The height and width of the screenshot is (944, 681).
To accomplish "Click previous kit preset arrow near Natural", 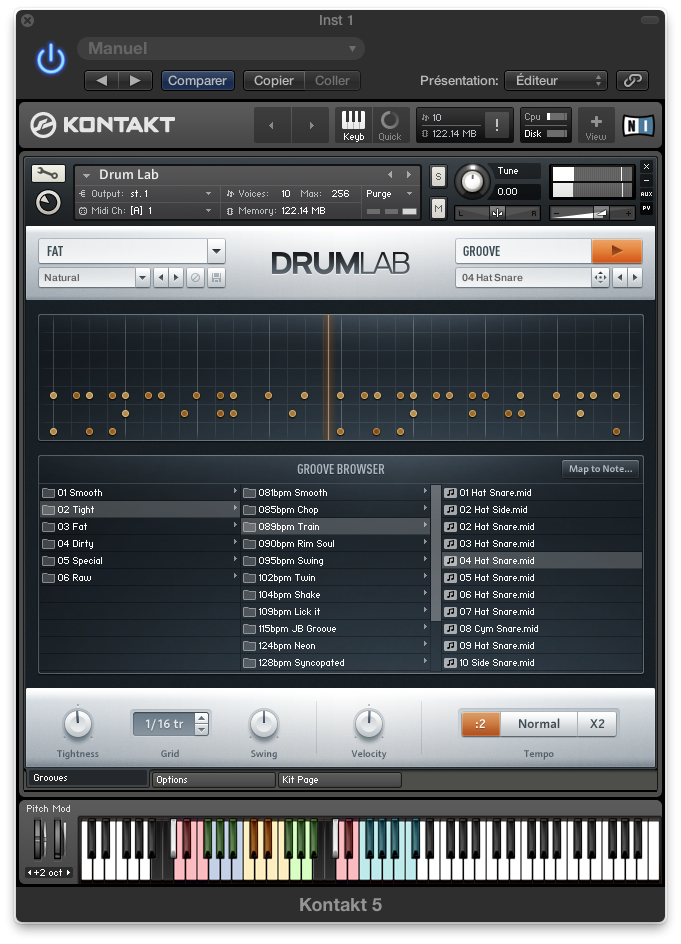I will click(x=160, y=278).
